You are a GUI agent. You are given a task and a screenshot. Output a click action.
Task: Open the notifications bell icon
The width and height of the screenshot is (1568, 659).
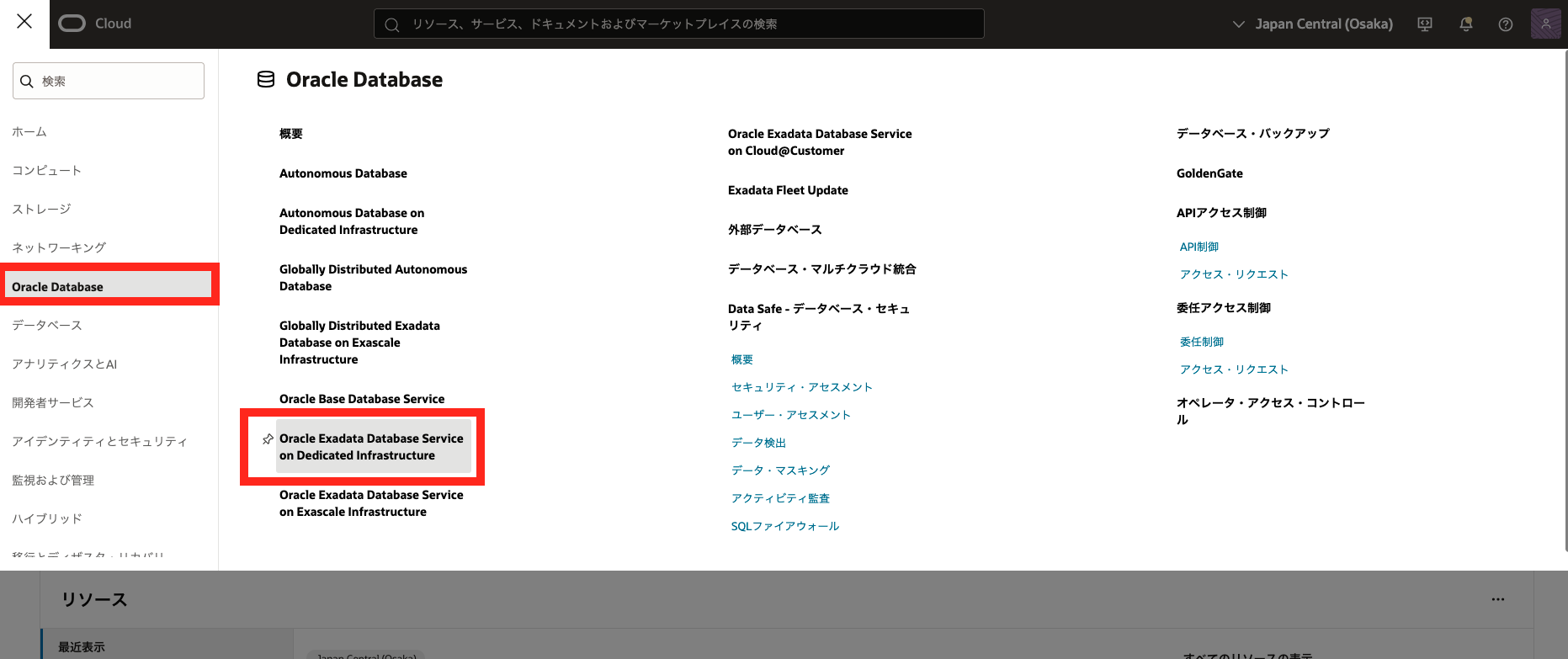point(1465,24)
